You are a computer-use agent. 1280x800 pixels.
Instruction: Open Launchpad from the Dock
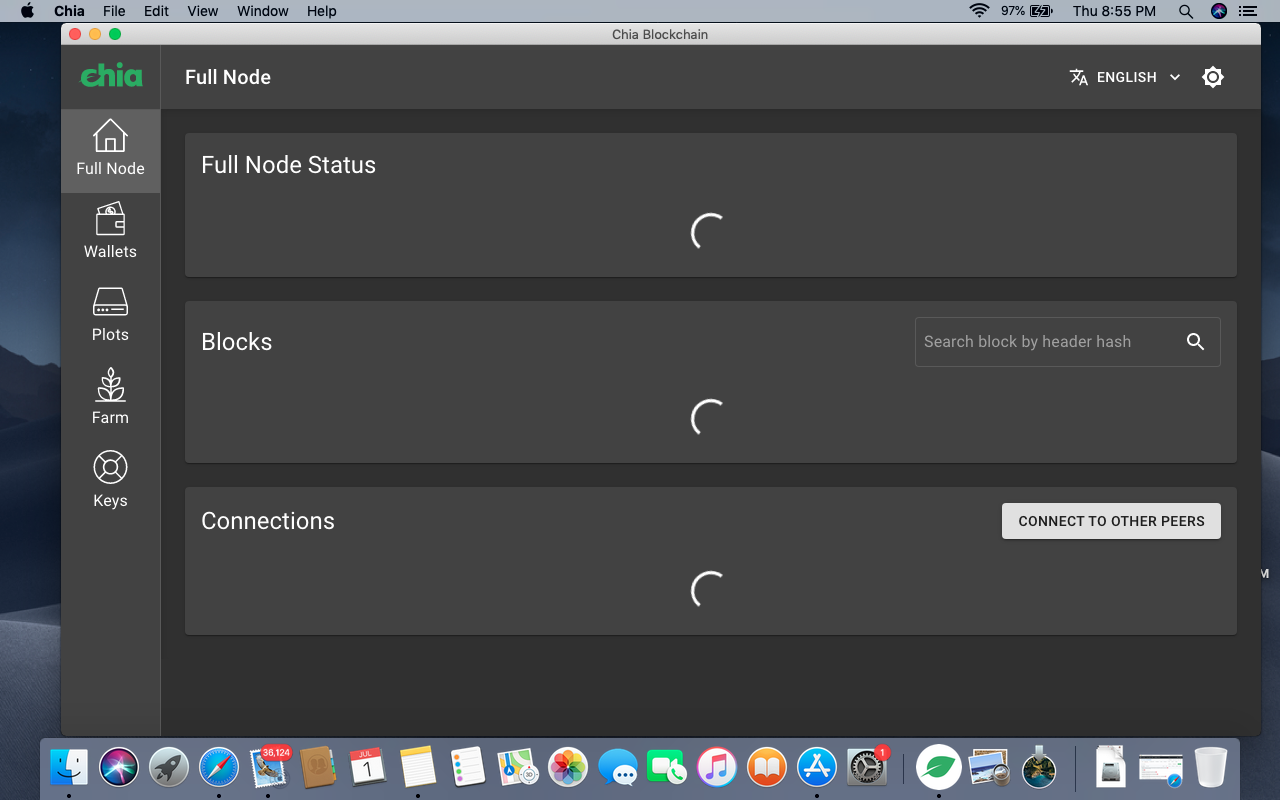point(169,767)
